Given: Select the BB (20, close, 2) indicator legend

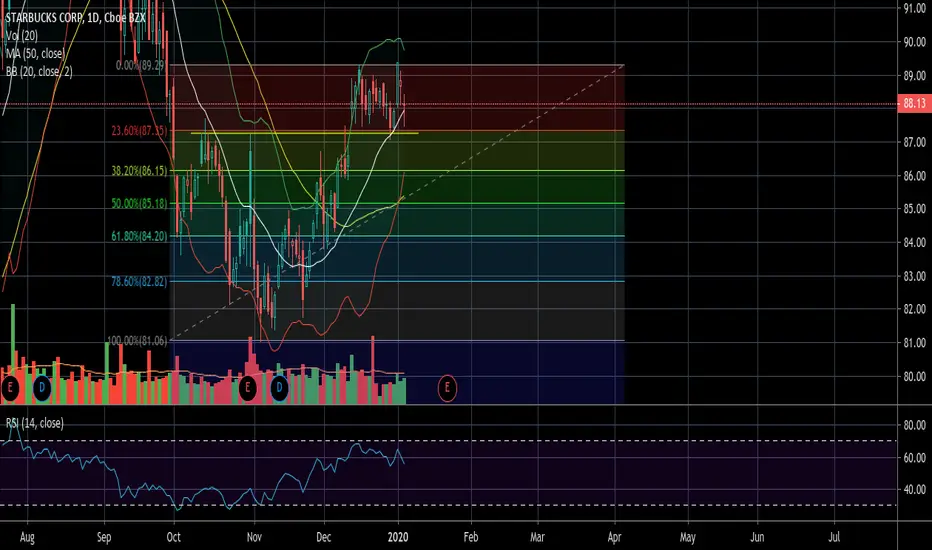Looking at the screenshot, I should 39,71.
